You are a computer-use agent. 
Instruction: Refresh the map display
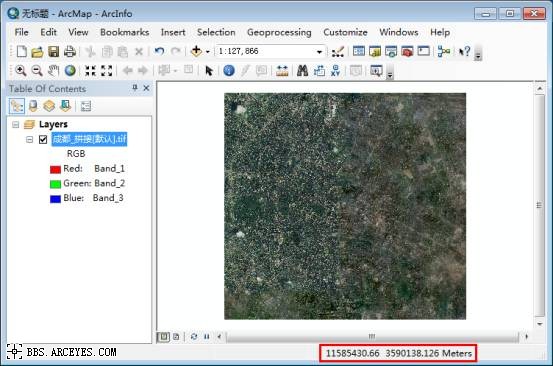tap(194, 337)
